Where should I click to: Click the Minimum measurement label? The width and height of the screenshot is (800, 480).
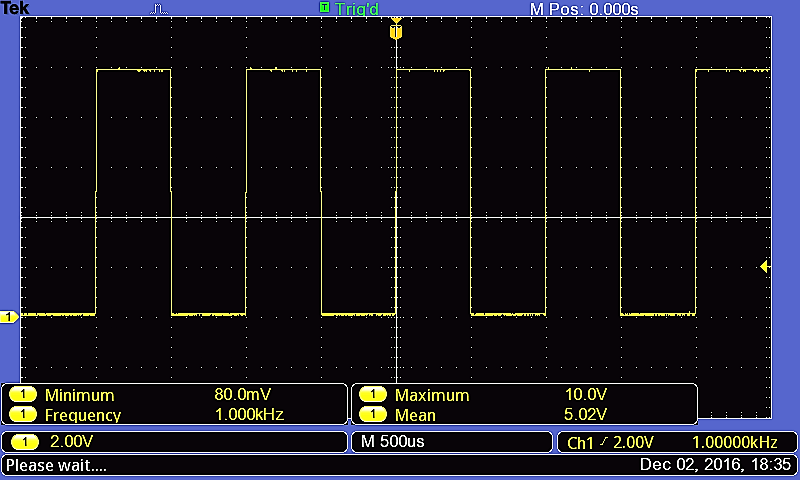pyautogui.click(x=80, y=395)
